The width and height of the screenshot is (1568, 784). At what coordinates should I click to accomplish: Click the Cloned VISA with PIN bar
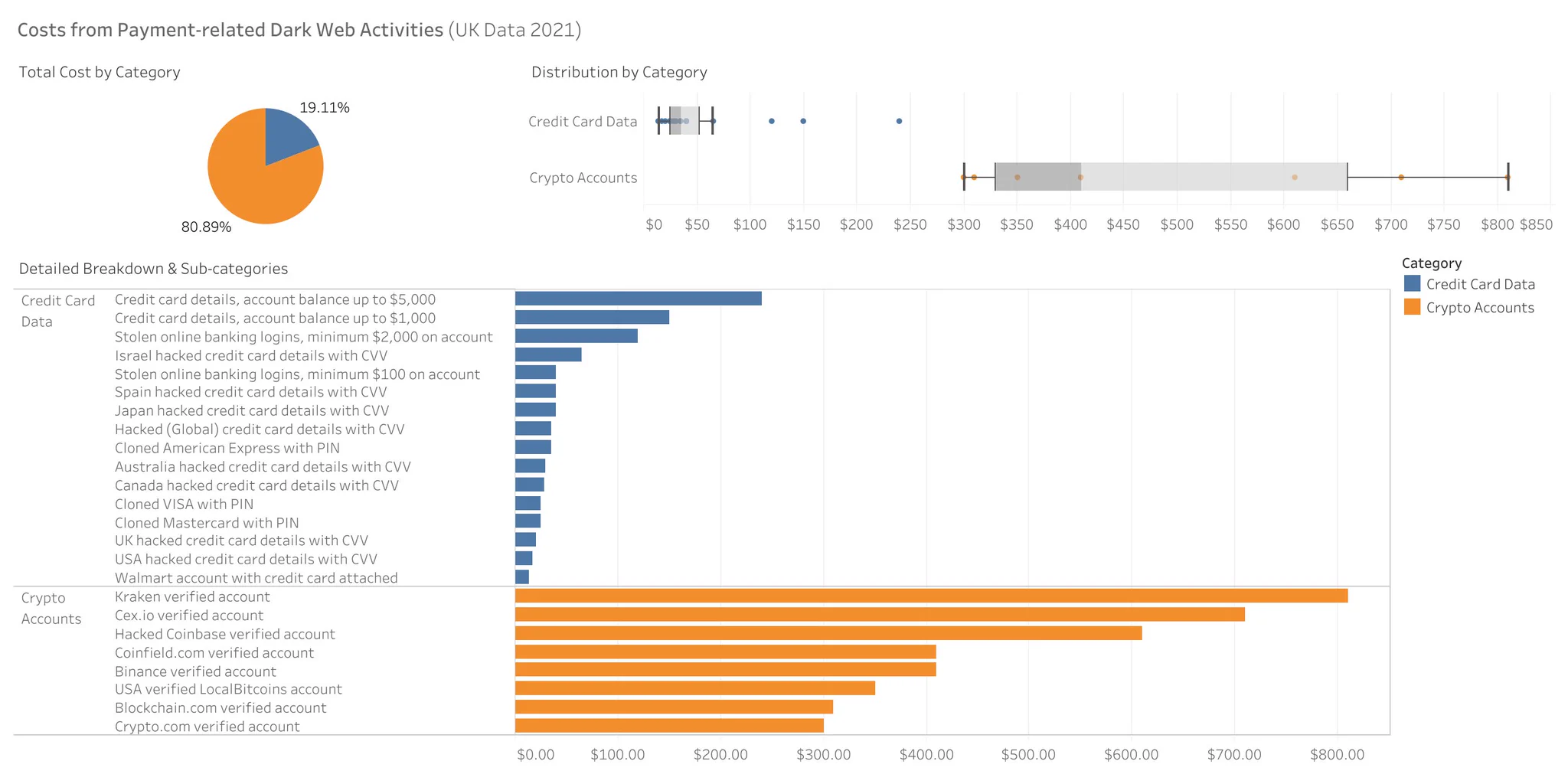click(528, 503)
